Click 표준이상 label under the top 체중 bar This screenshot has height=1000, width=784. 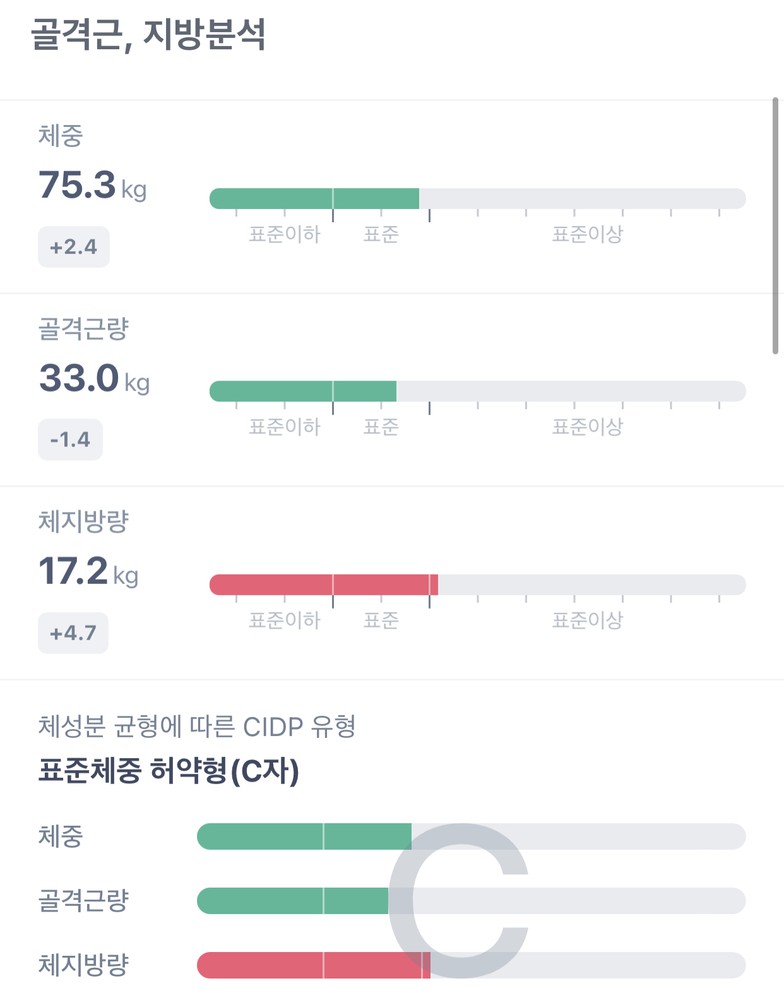(x=588, y=235)
